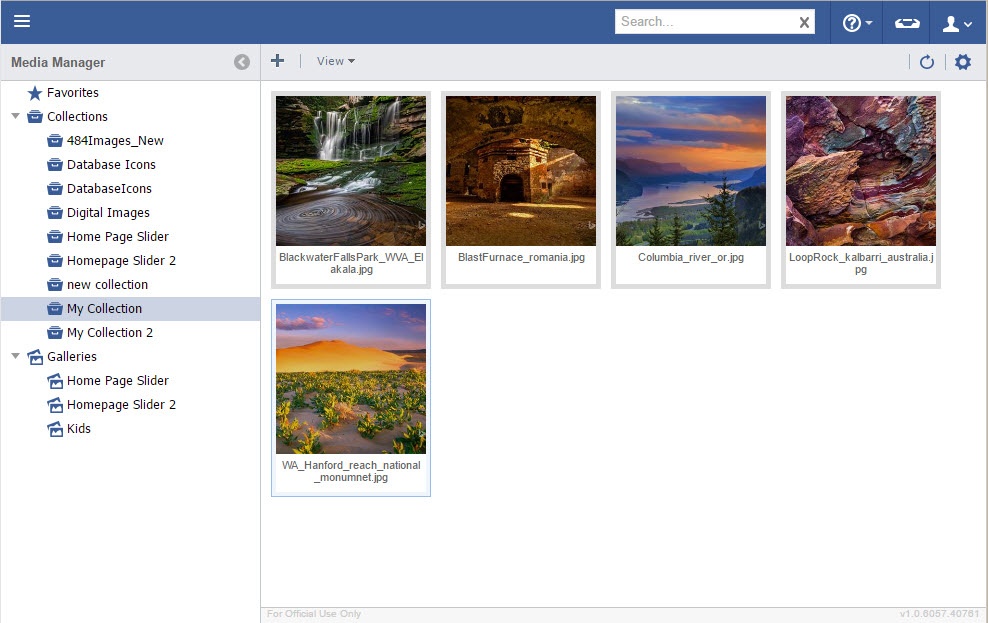The width and height of the screenshot is (988, 623).
Task: Open the help dropdown menu
Action: pyautogui.click(x=857, y=22)
